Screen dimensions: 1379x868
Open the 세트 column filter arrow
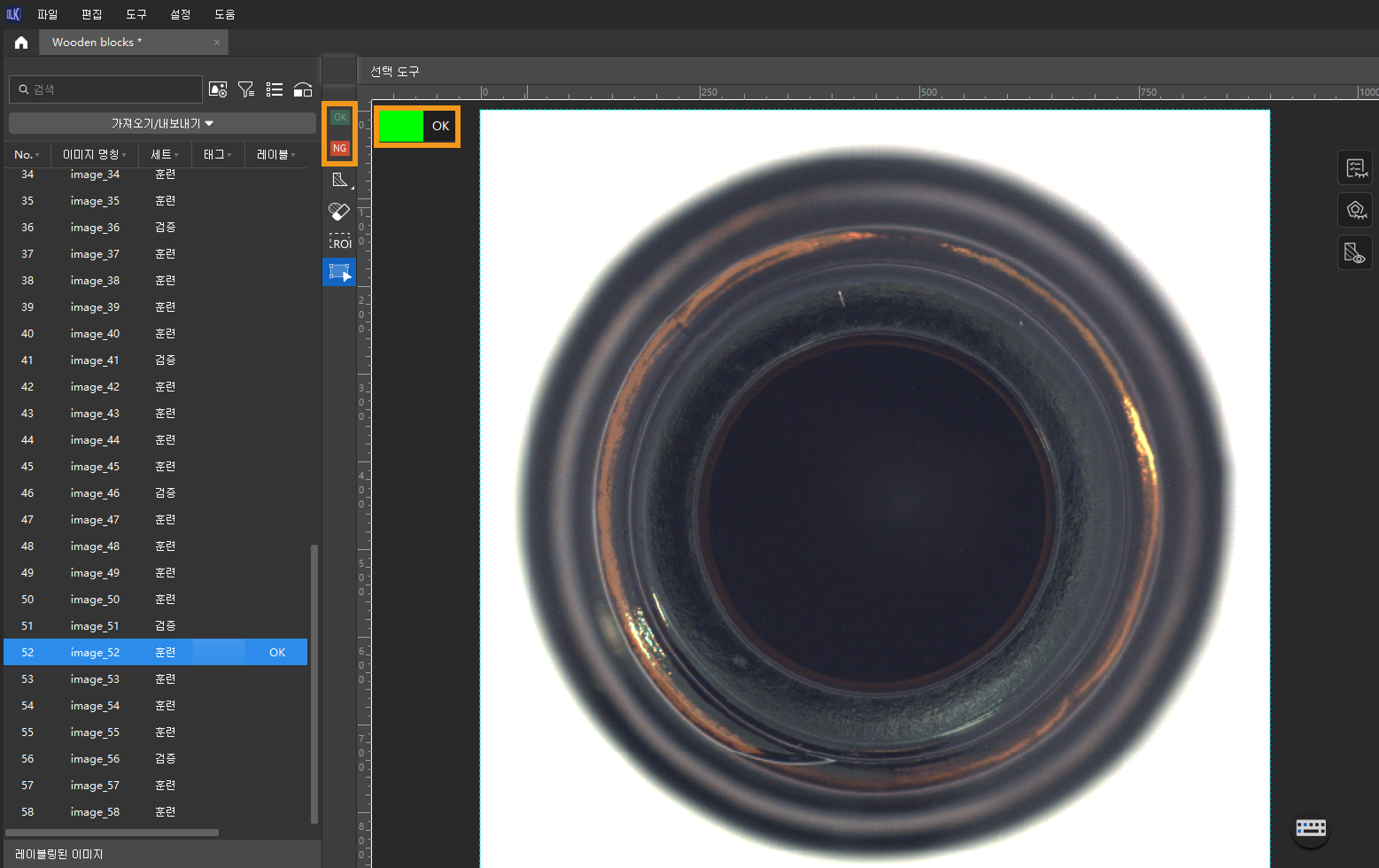(176, 155)
